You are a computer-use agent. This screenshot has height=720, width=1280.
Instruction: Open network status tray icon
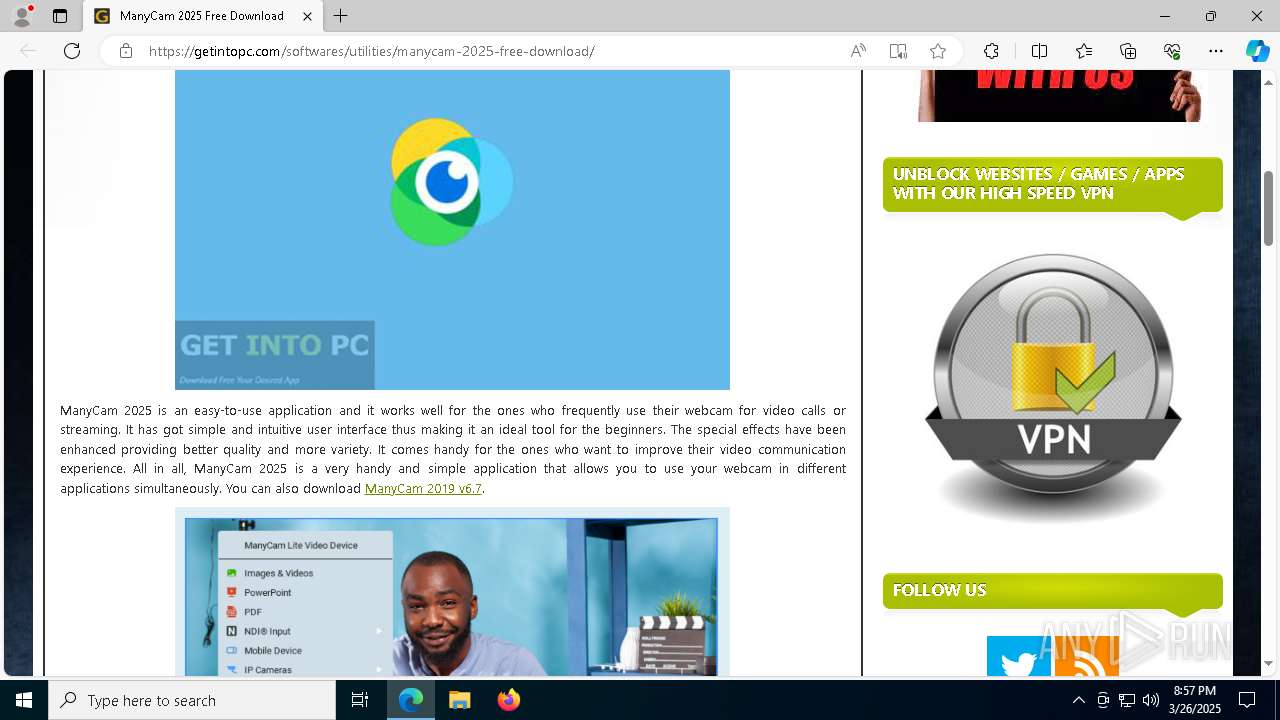1126,700
